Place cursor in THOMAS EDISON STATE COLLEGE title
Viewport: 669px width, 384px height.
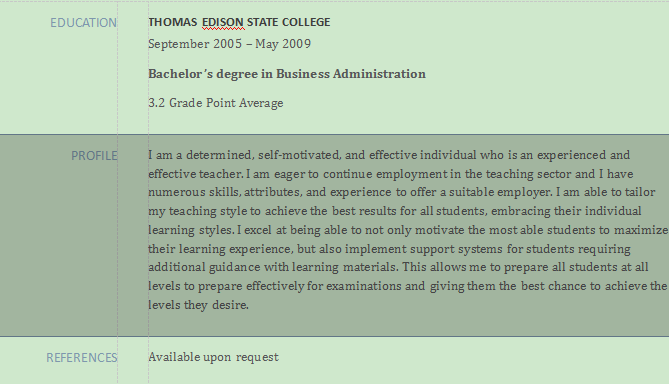tap(239, 22)
